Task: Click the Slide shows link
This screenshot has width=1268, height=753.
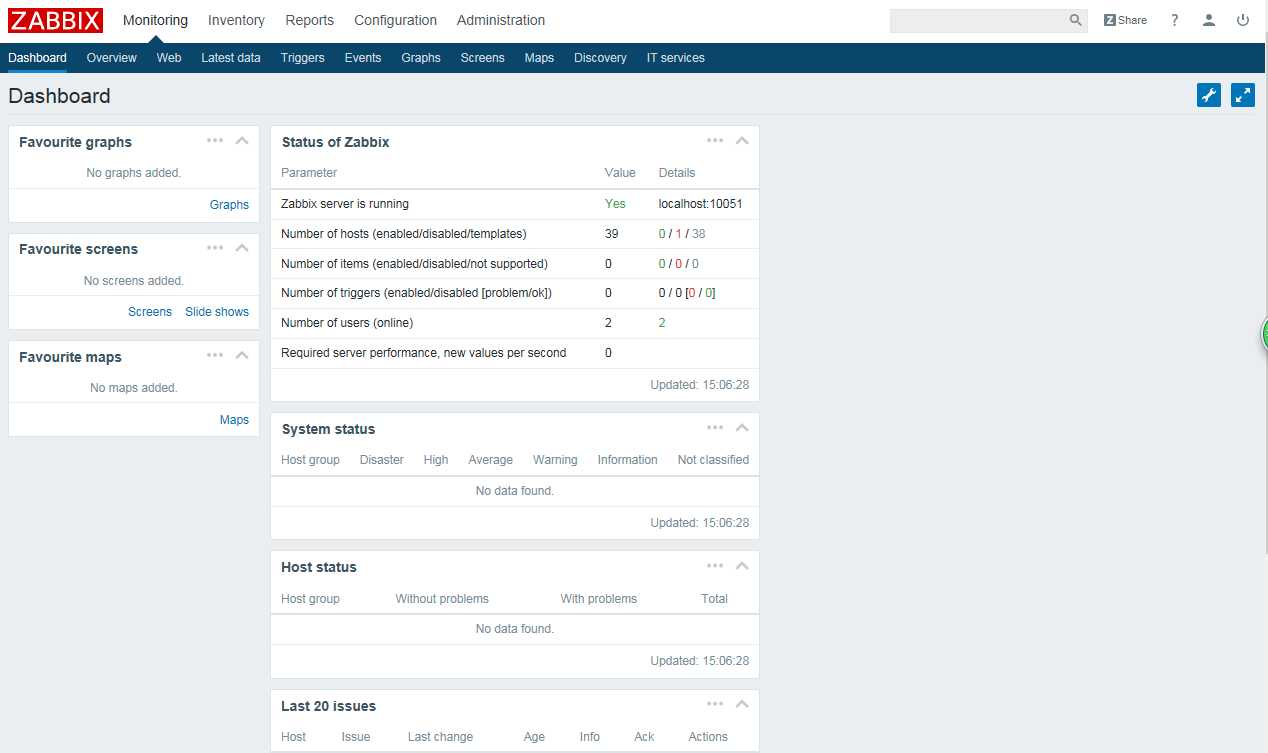Action: coord(217,312)
